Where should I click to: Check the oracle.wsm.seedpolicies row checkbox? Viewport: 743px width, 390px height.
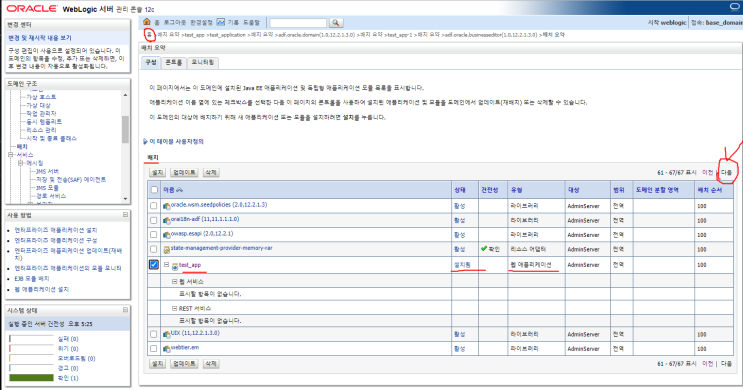click(x=154, y=206)
